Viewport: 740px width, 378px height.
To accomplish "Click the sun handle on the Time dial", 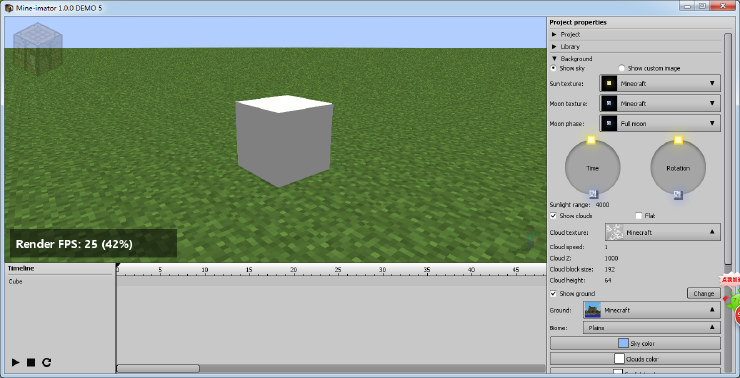I will pos(591,140).
